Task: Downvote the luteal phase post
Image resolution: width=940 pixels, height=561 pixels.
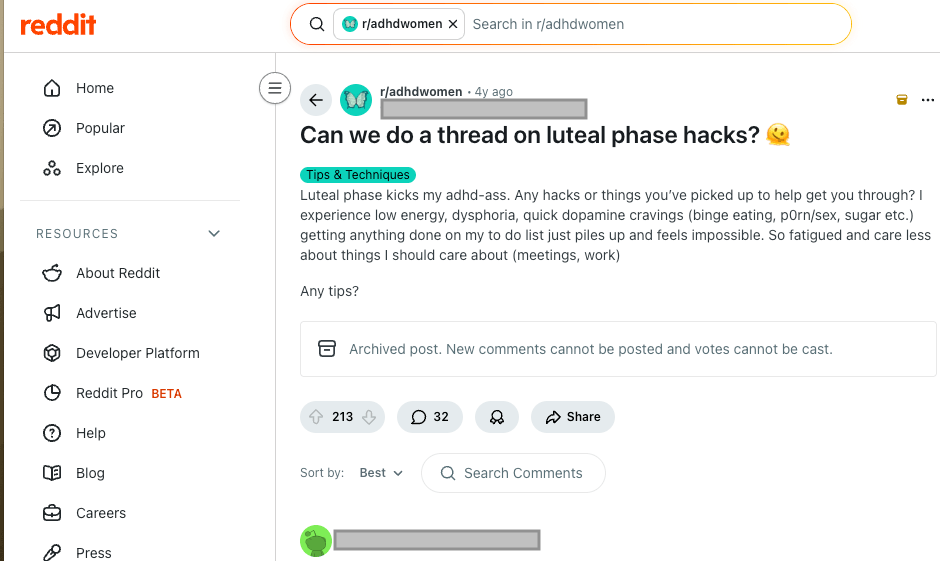Action: [x=369, y=417]
